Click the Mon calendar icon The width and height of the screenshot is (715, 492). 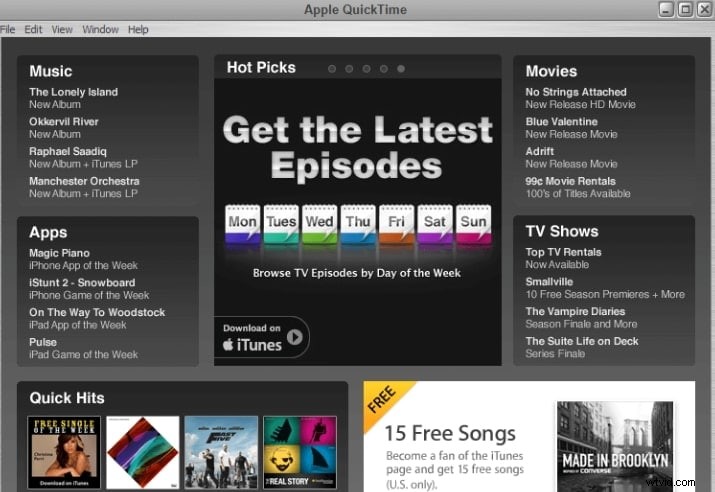(x=243, y=224)
